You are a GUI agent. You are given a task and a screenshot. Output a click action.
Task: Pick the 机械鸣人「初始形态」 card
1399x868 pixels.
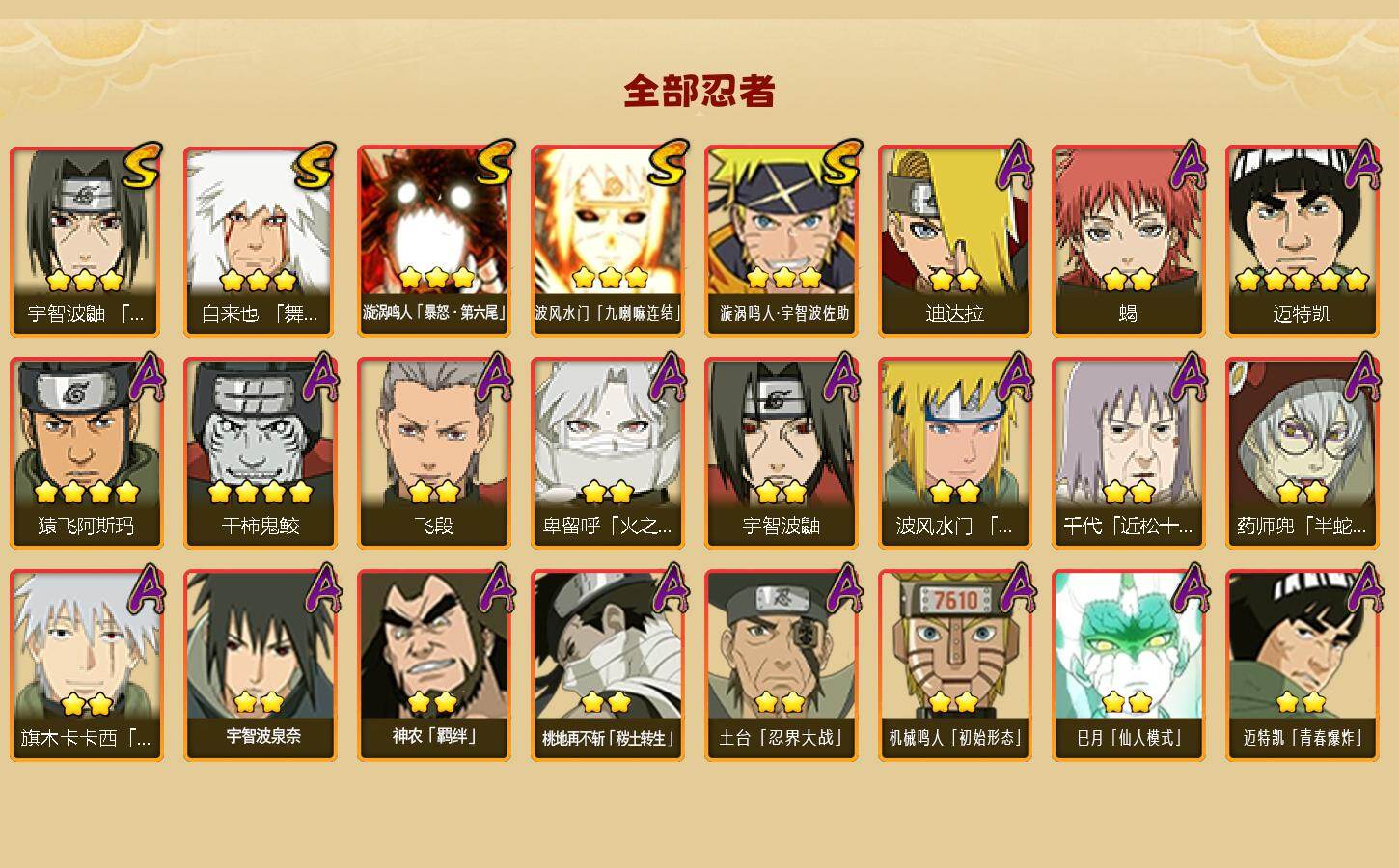point(954,665)
